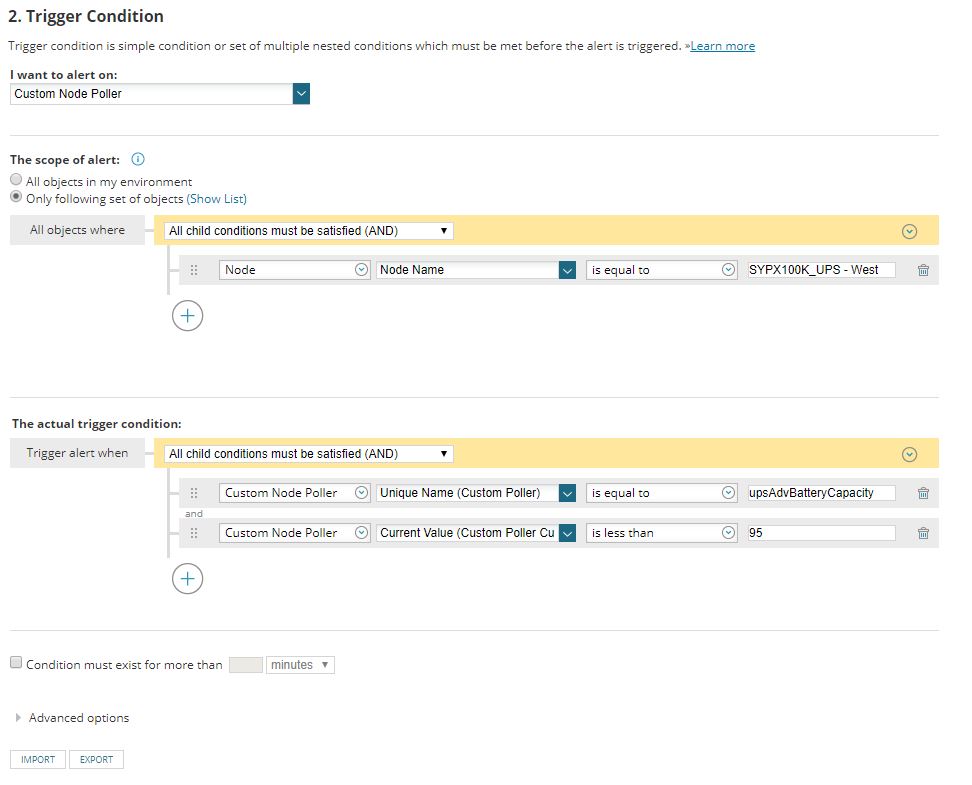Open the Learn more link
Screen dimensions: 972x785
(722, 46)
